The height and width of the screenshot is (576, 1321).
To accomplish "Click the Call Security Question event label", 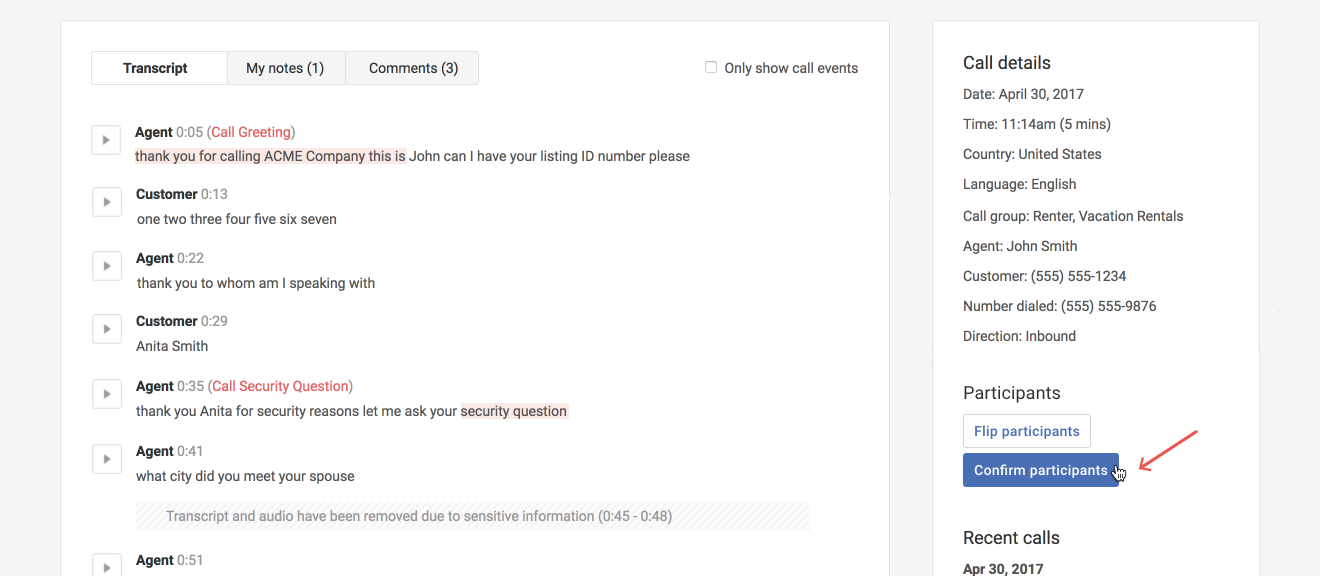I will coord(280,386).
